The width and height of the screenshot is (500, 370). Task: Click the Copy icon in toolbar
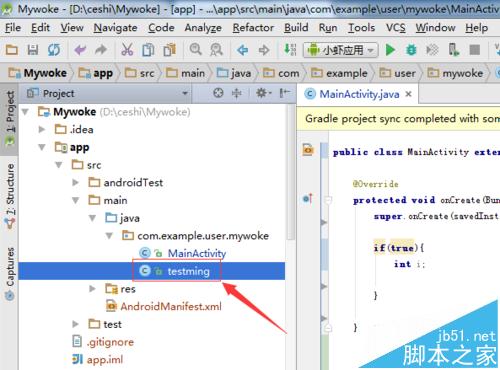tap(148, 50)
